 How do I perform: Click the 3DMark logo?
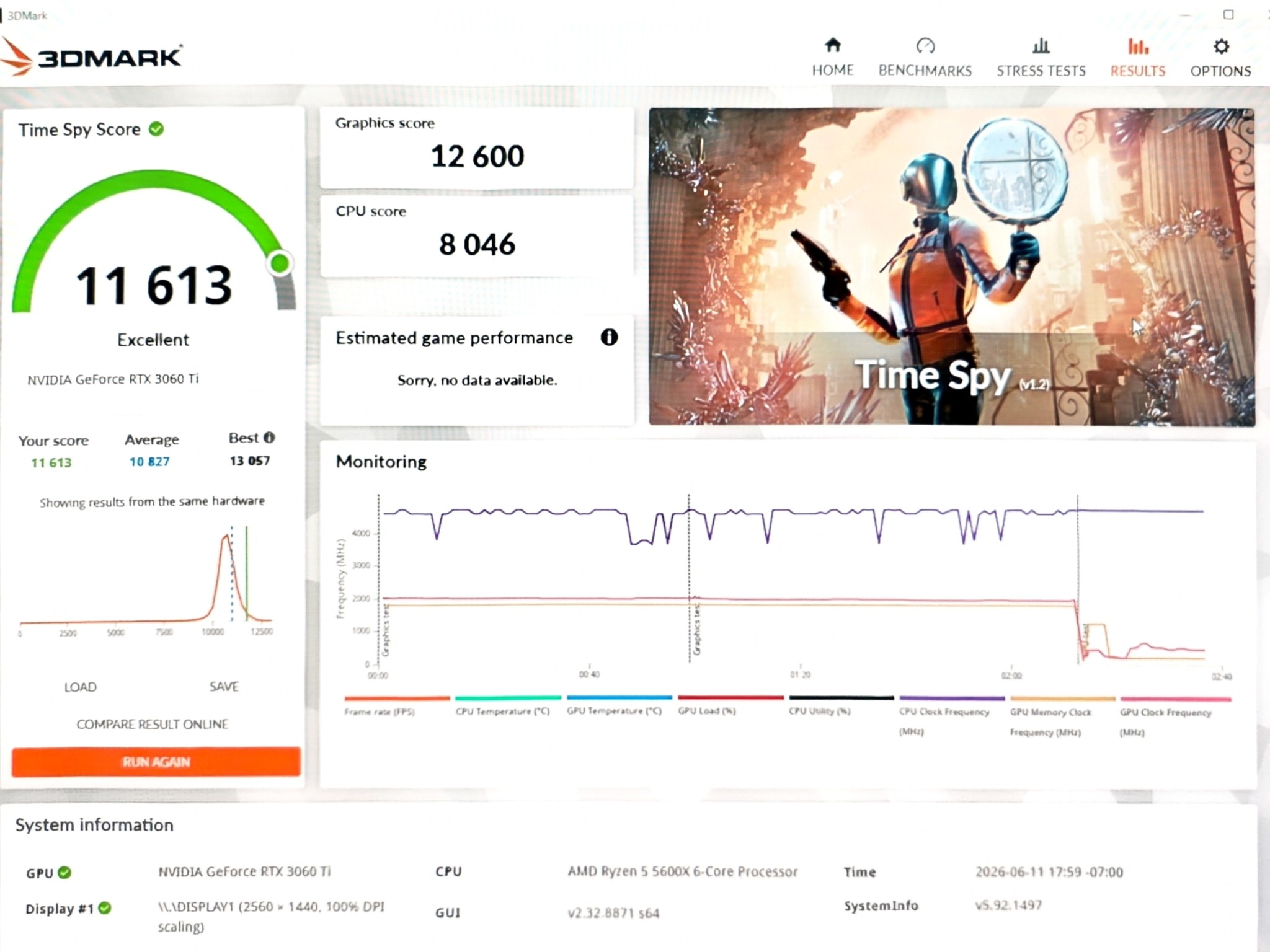coord(92,56)
